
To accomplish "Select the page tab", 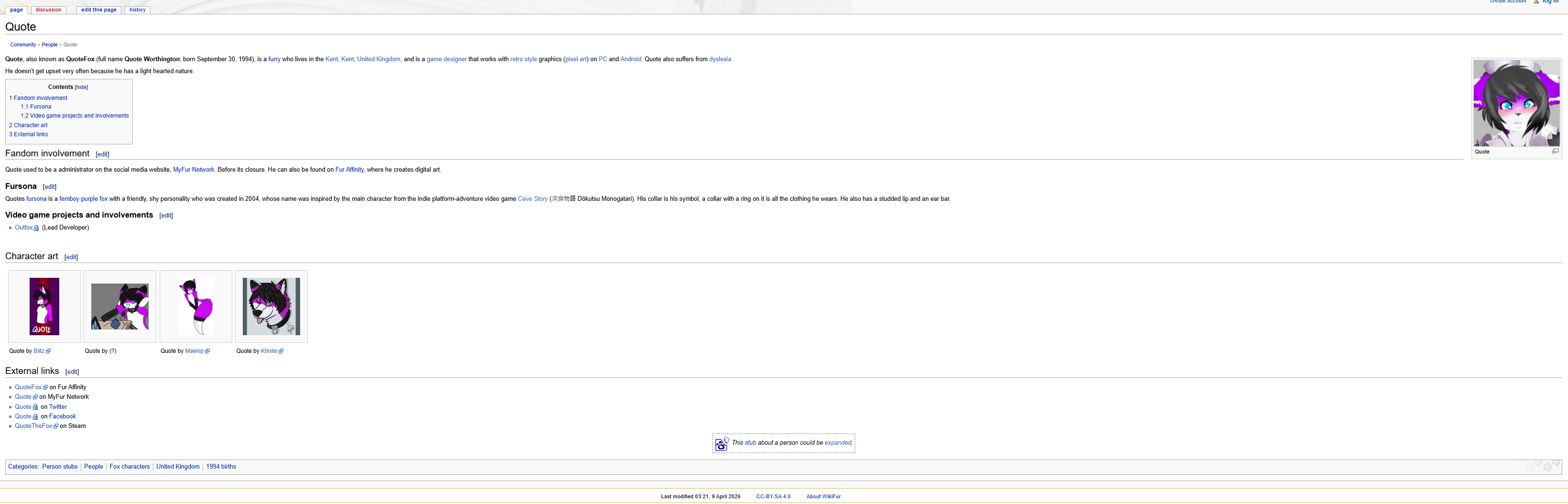I will click(16, 10).
